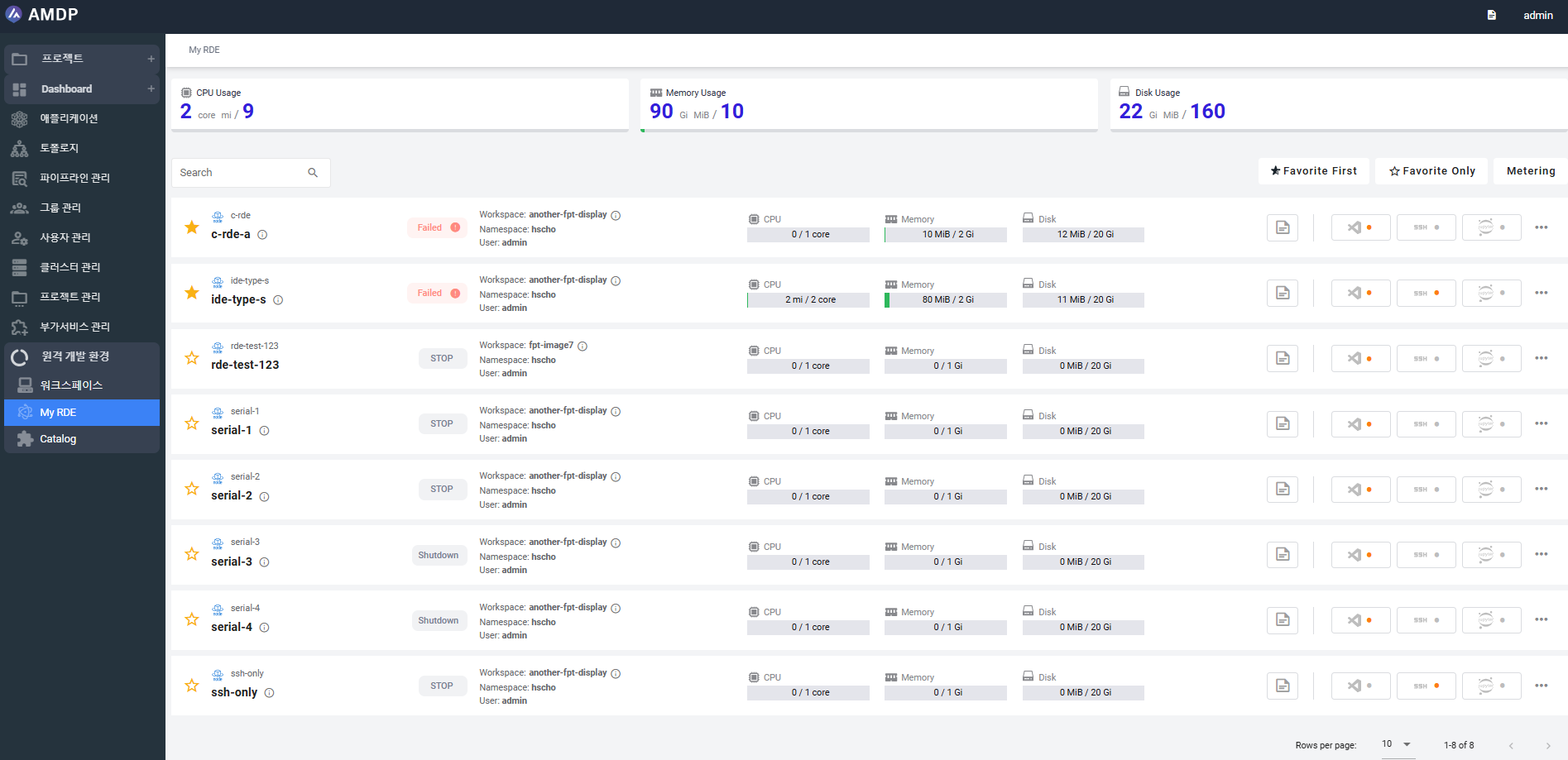This screenshot has width=1568, height=760.
Task: Expand Dashboard plus in sidebar
Action: tap(151, 88)
